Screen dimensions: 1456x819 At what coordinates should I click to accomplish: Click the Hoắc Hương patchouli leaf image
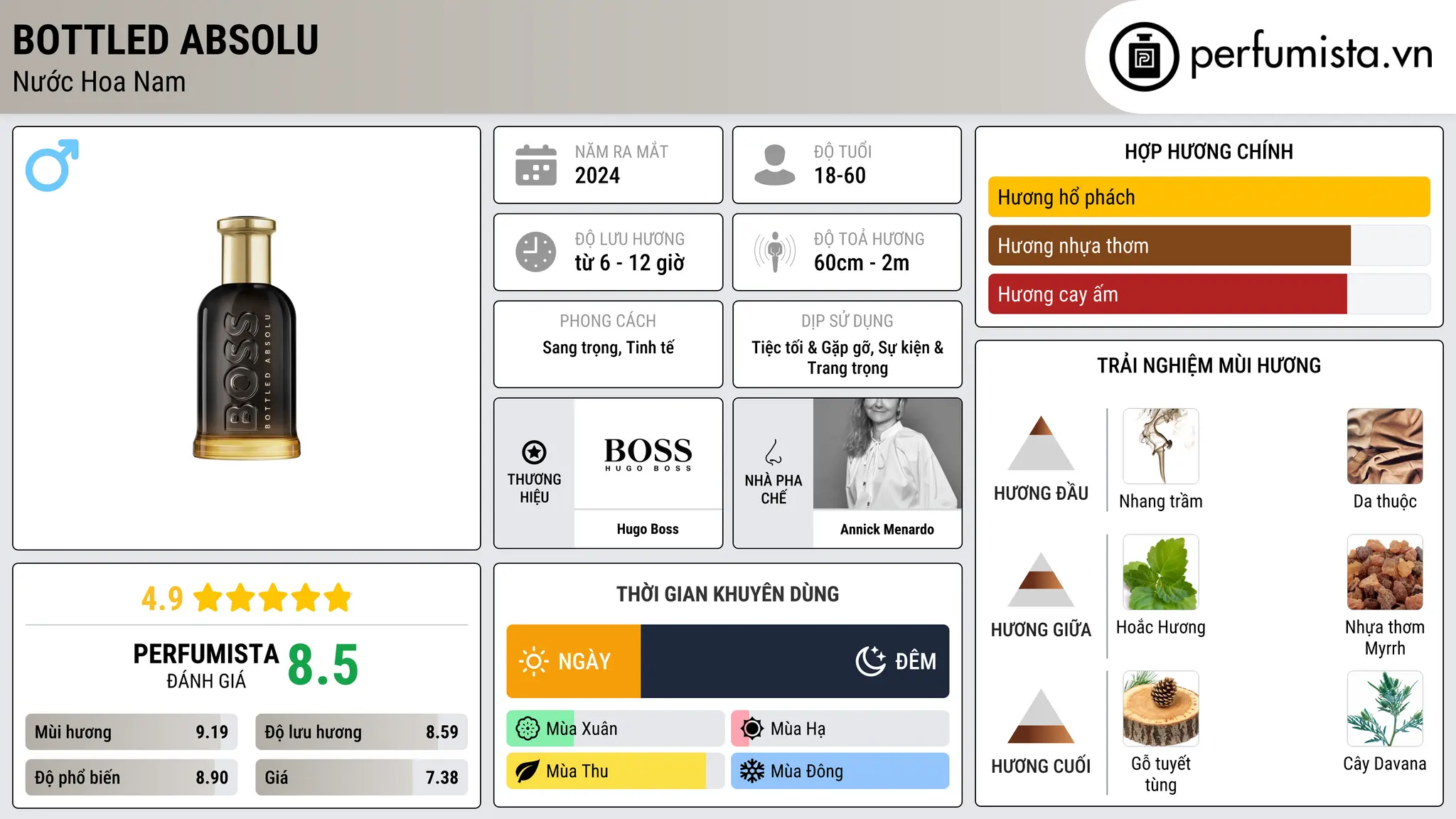click(1161, 572)
